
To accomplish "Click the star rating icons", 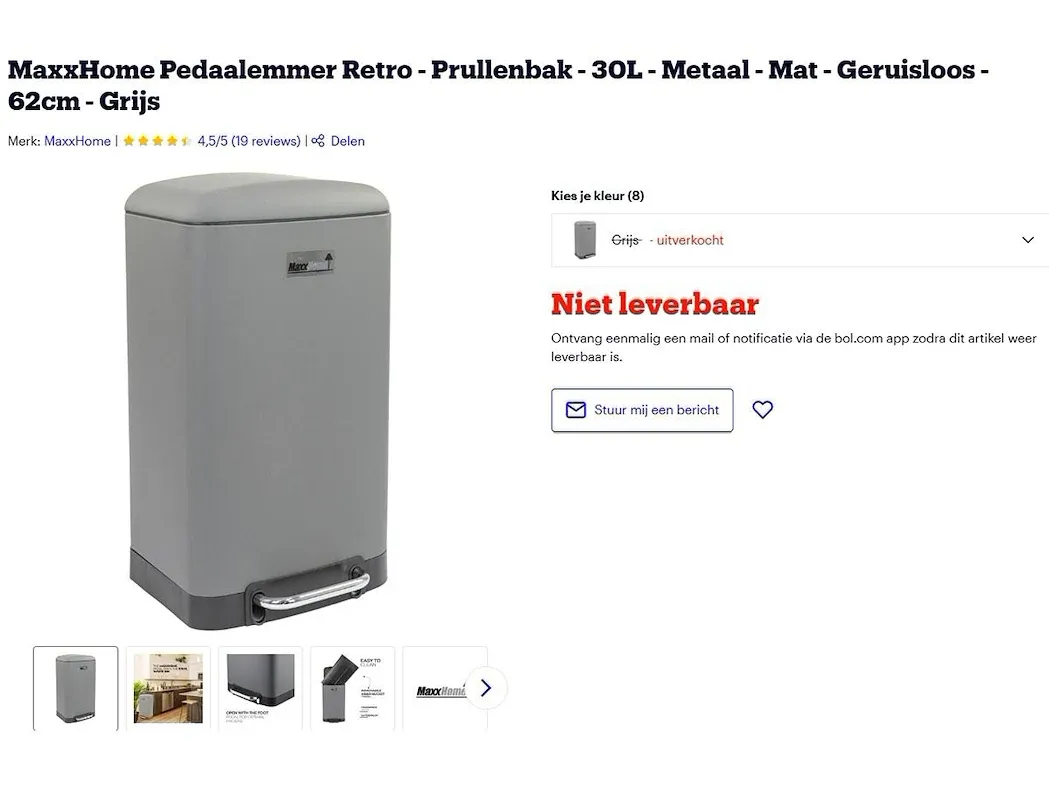I will tap(157, 141).
